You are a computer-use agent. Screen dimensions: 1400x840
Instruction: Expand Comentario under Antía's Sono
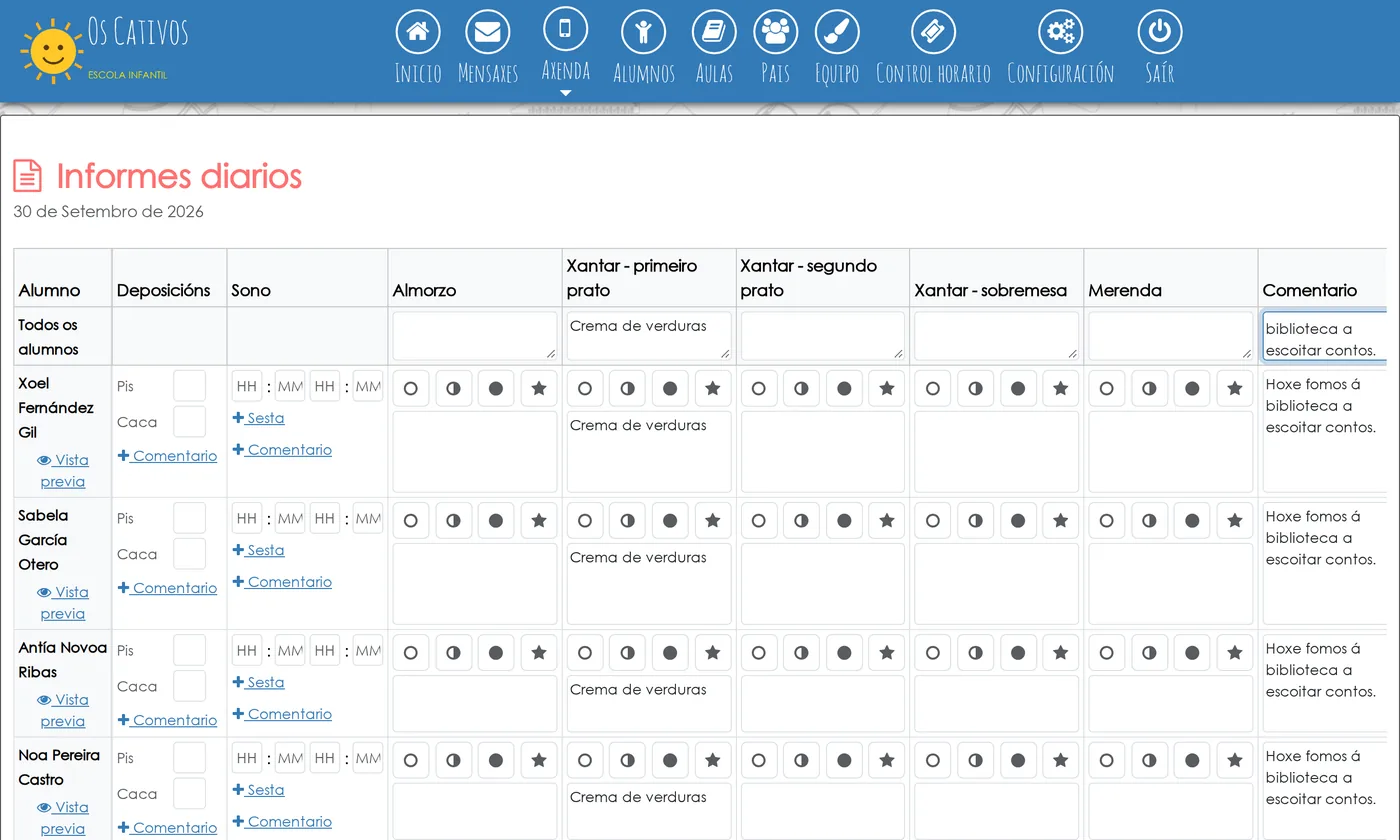pos(282,714)
